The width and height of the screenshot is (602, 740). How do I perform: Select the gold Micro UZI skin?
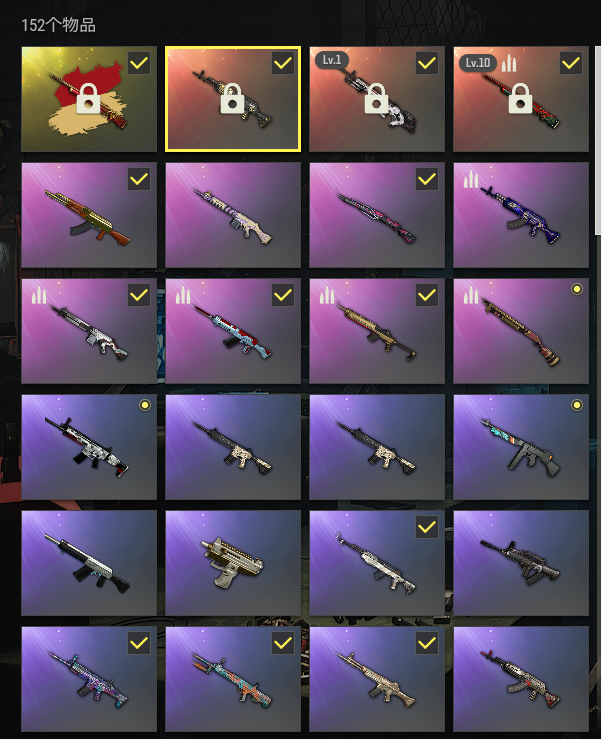pyautogui.click(x=233, y=563)
